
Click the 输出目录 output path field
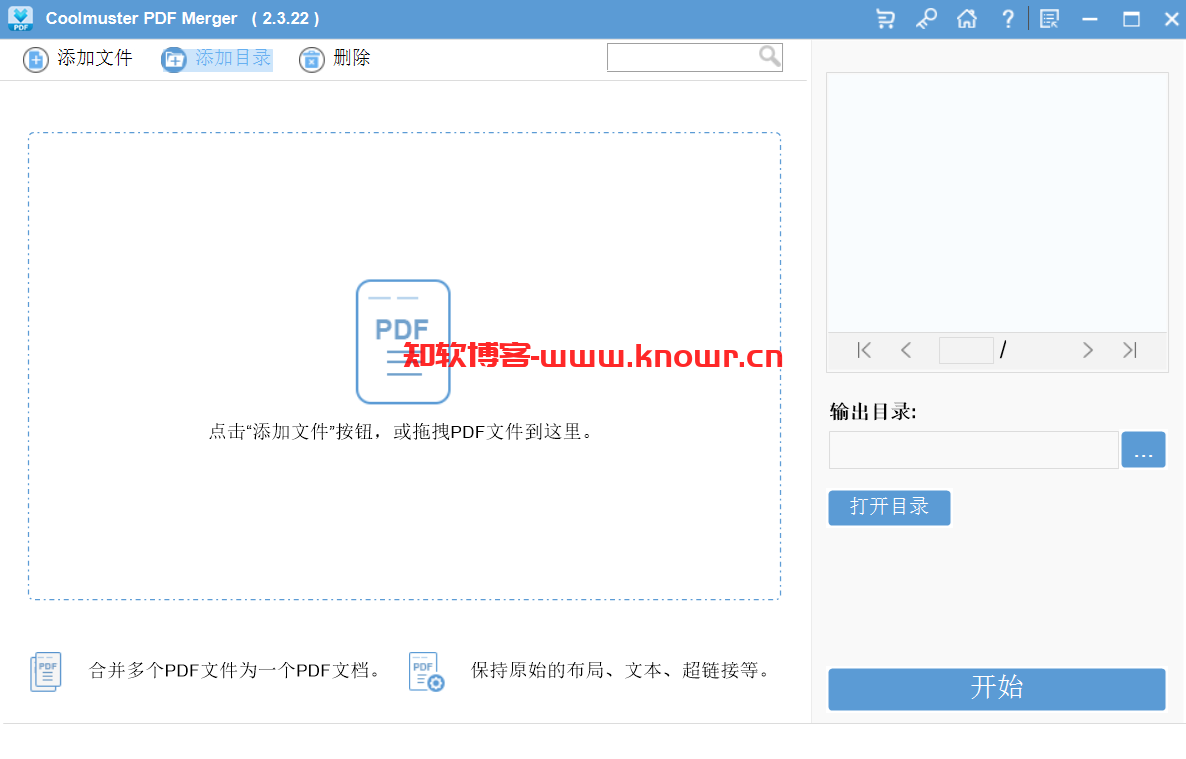click(973, 450)
